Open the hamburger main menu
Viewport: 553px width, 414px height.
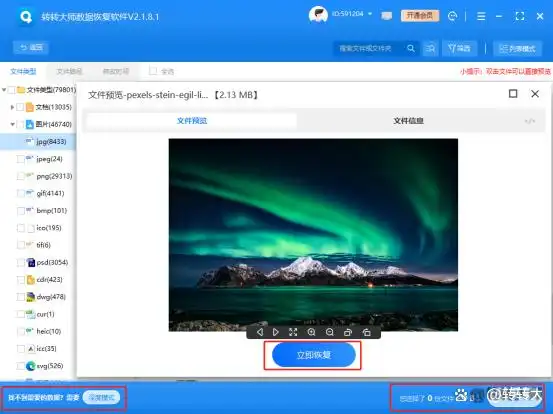point(481,16)
